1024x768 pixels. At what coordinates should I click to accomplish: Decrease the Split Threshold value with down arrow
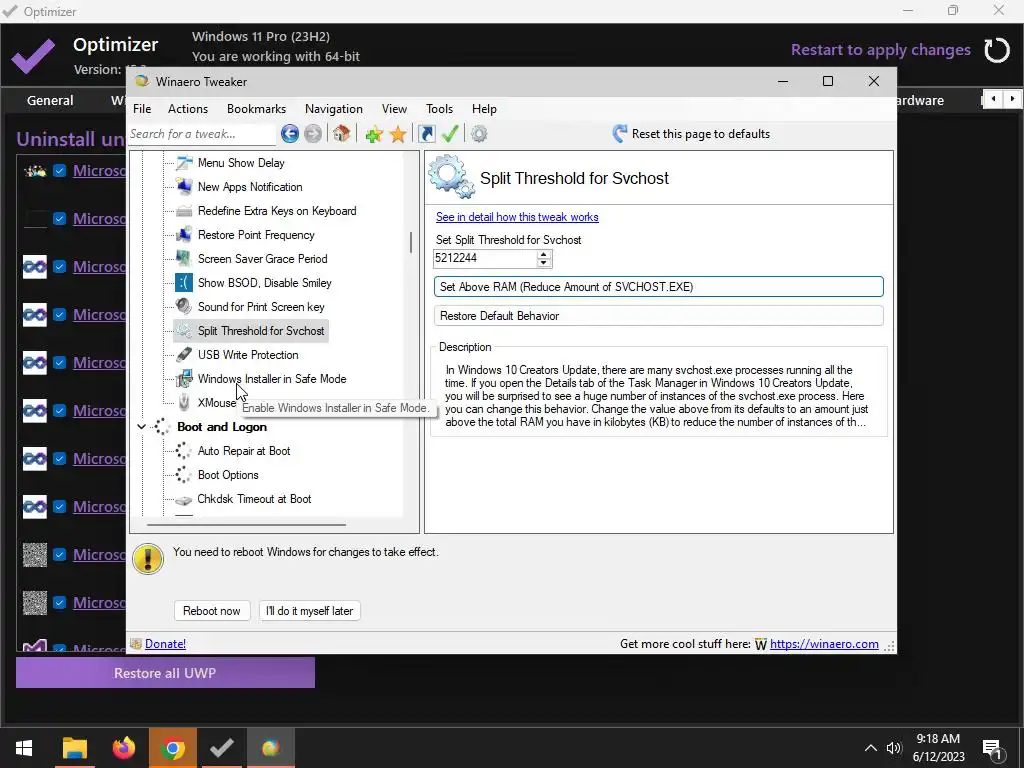click(543, 263)
